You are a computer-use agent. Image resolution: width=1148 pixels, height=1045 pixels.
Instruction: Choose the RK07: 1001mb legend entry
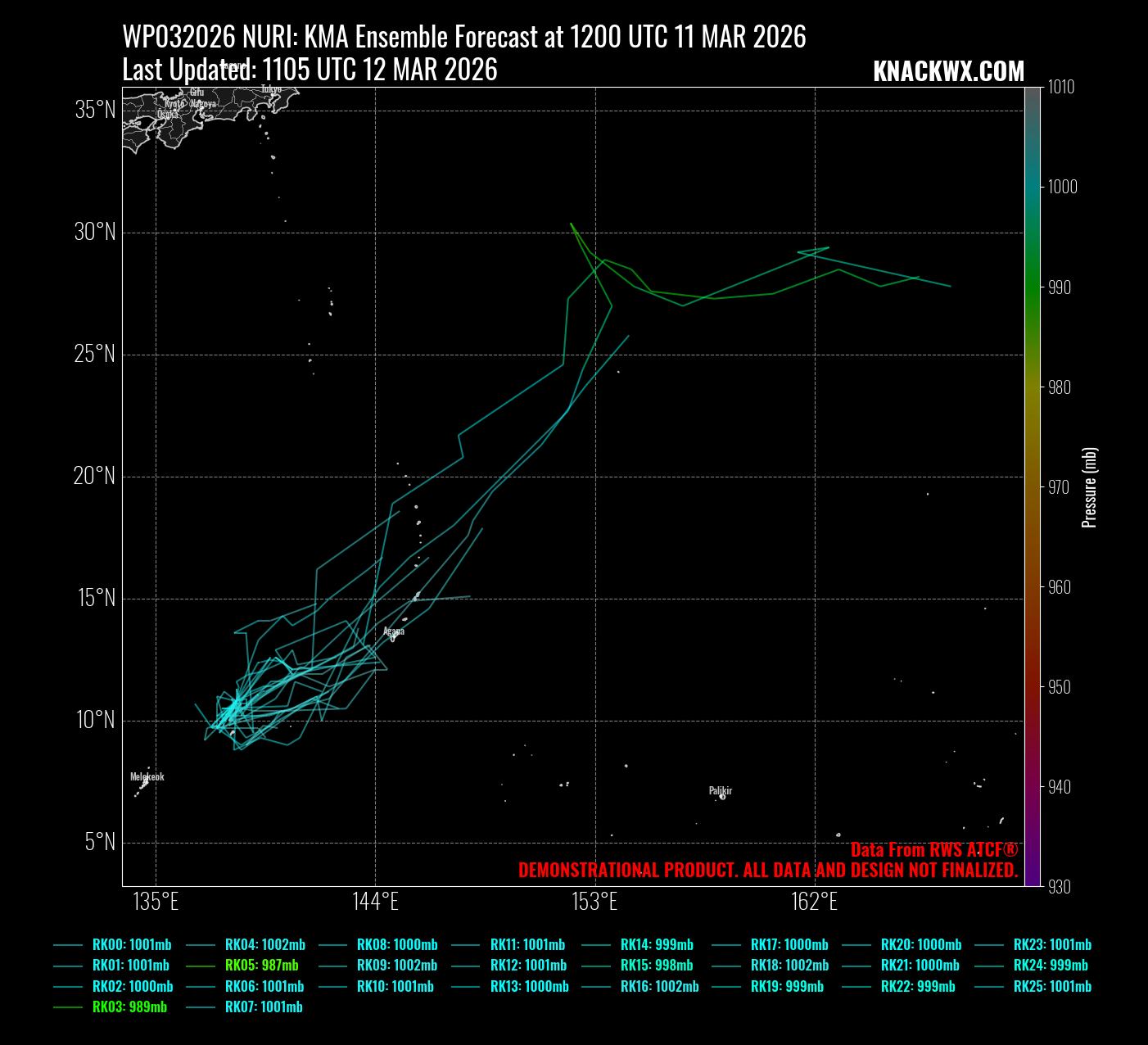point(264,1007)
